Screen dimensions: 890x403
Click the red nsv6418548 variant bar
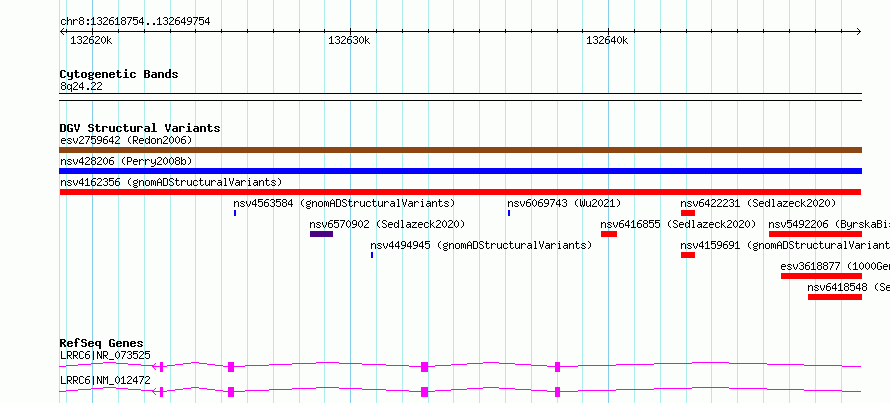835,297
